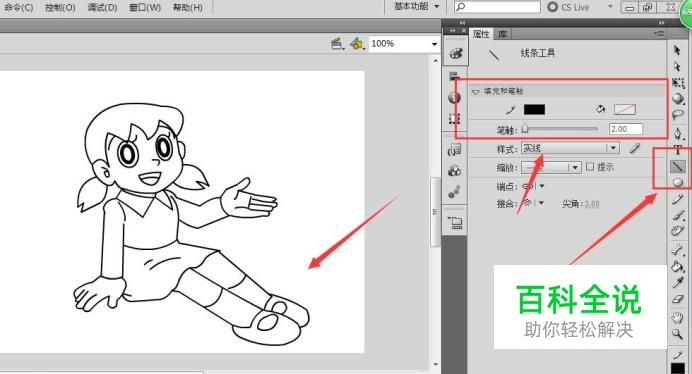Click the toolbar black stroke color swatch
The height and width of the screenshot is (374, 692).
(x=678, y=368)
